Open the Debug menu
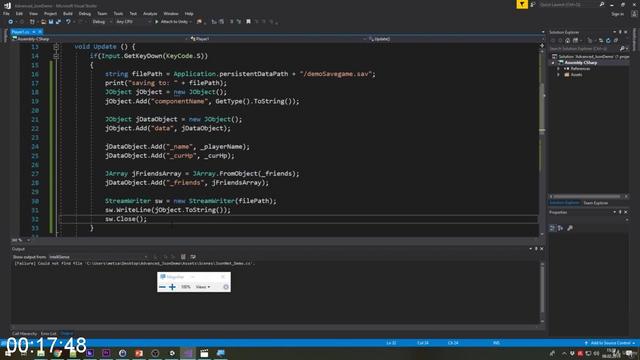Viewport: 640px width, 360px height. (x=84, y=13)
